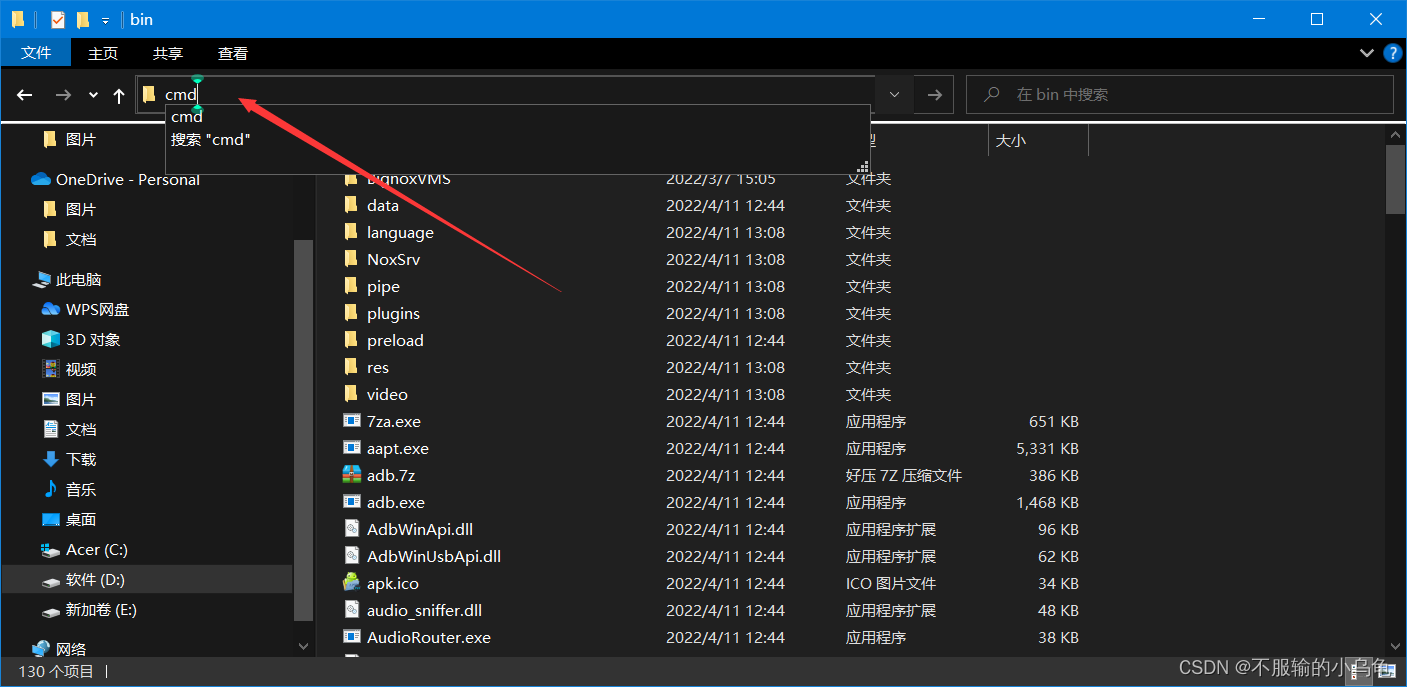Select the video folder name
Screen dimensions: 1407x687
[387, 395]
